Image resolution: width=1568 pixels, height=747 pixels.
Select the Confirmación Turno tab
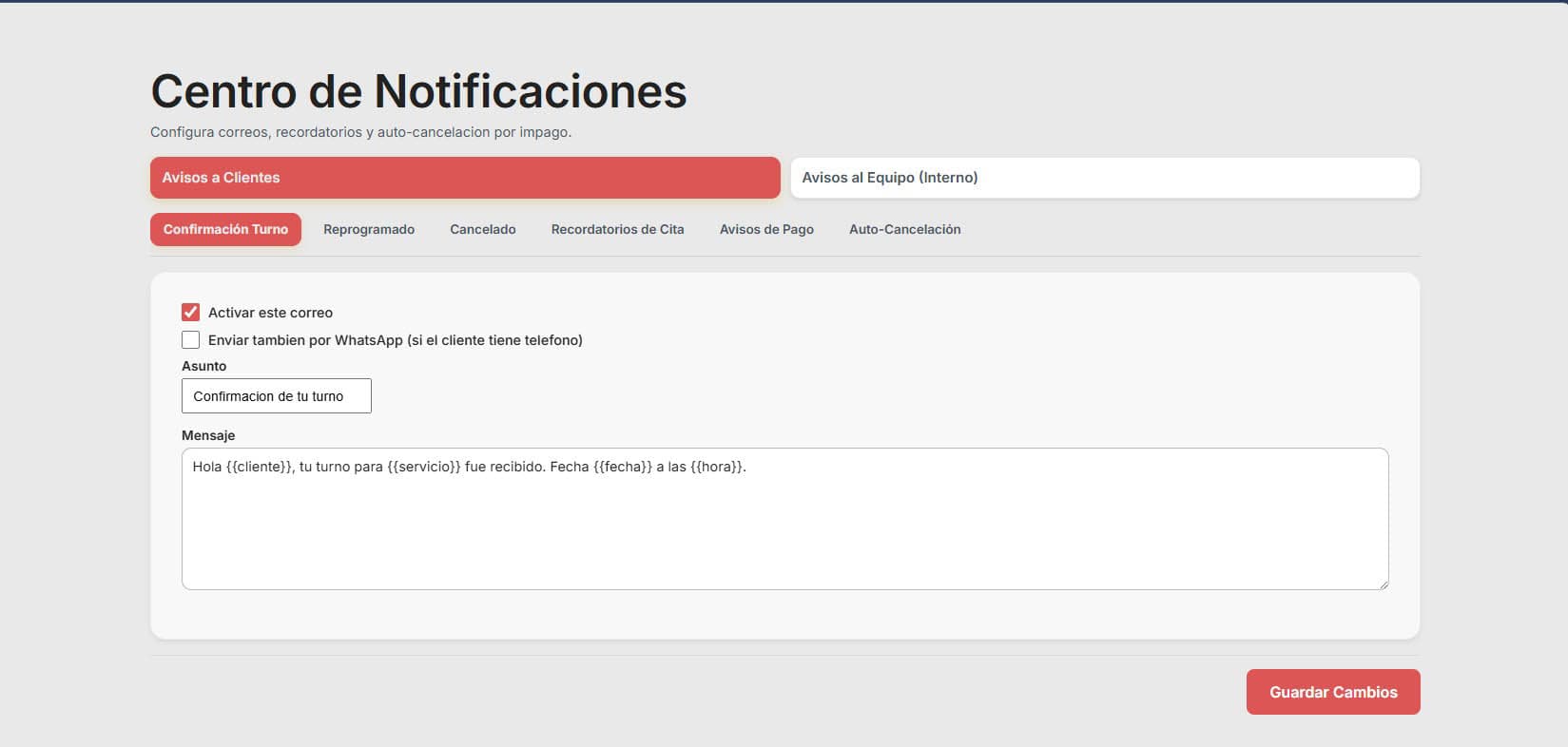(x=225, y=229)
